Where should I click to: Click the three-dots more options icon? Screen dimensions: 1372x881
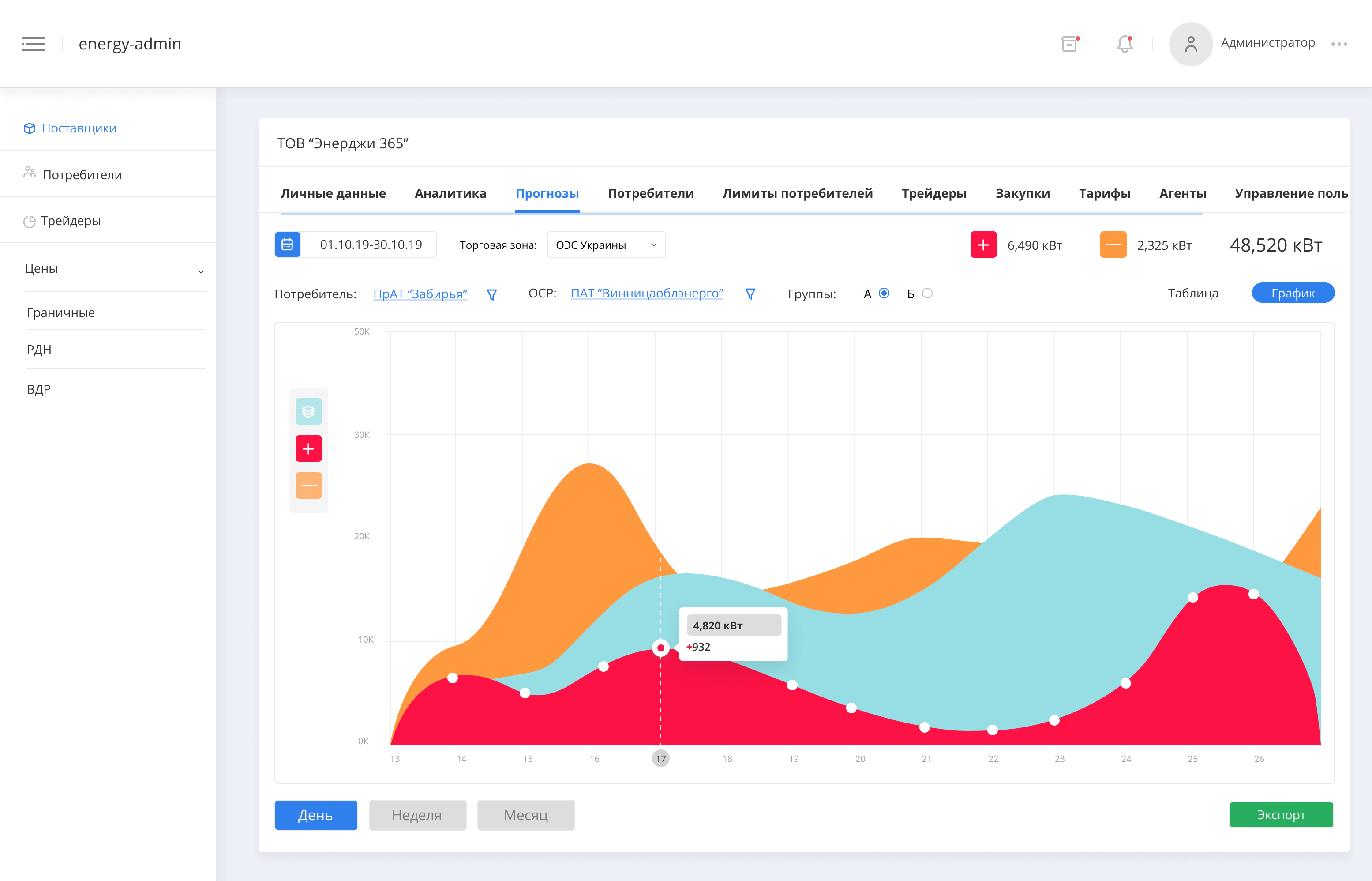click(1339, 44)
